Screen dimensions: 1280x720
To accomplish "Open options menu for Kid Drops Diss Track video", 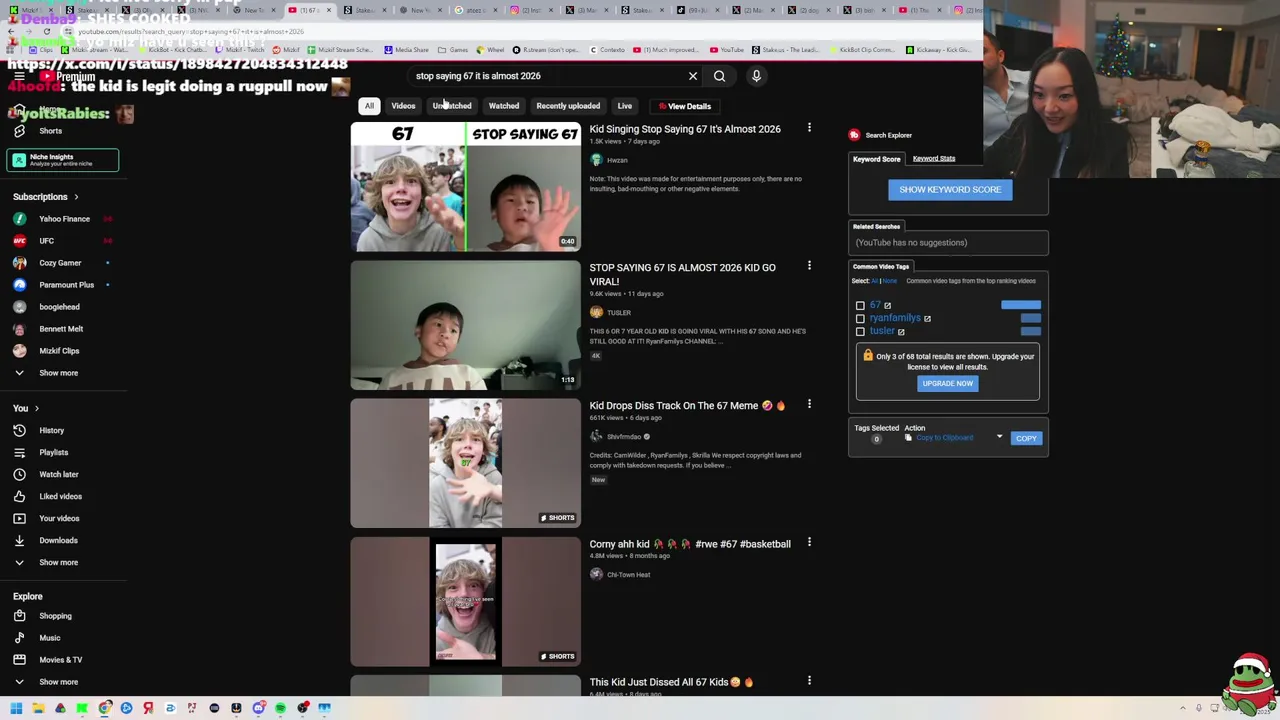I will (x=809, y=404).
